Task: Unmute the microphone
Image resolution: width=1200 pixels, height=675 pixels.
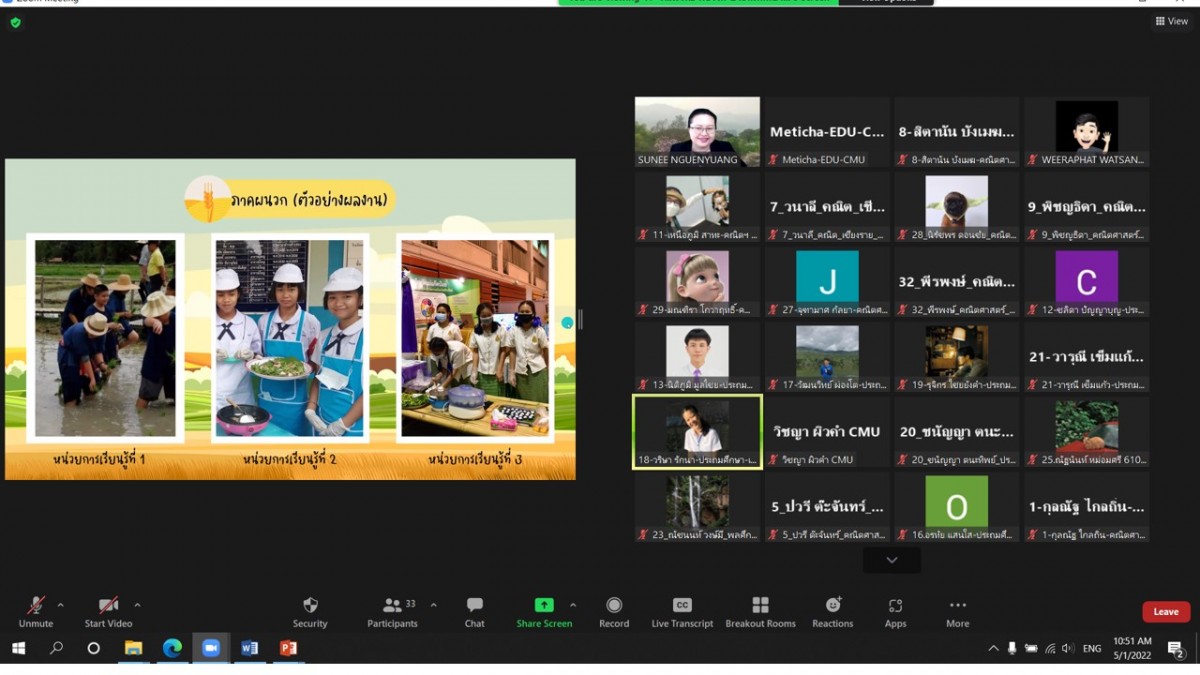Action: pyautogui.click(x=36, y=606)
